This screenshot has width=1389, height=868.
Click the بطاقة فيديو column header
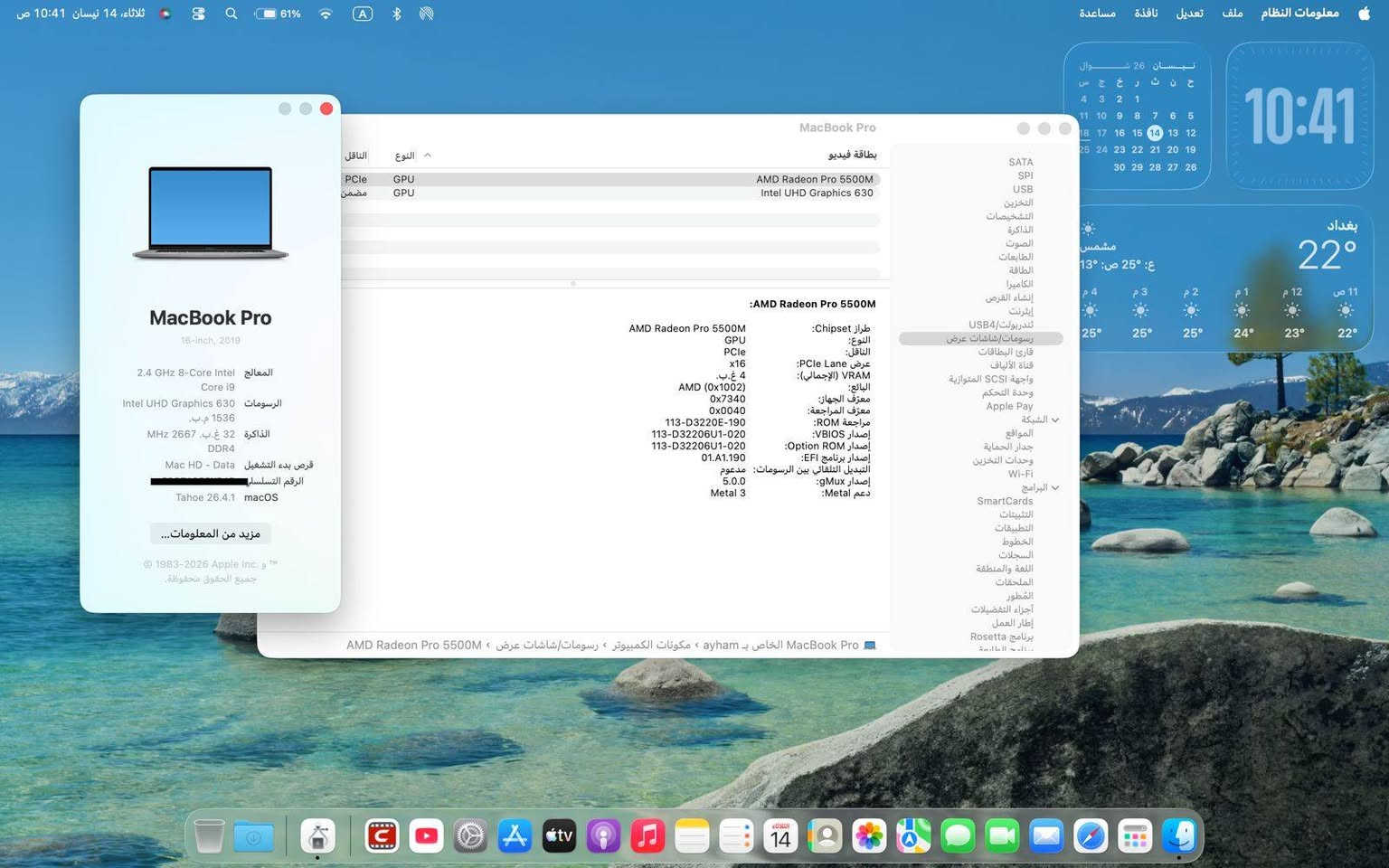coord(852,155)
